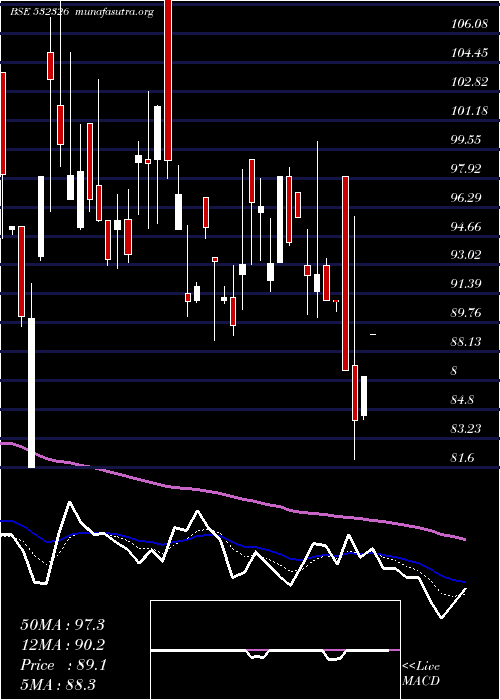Click the 99.55 price axis label
Image resolution: width=500 pixels, height=700 pixels.
(466, 140)
